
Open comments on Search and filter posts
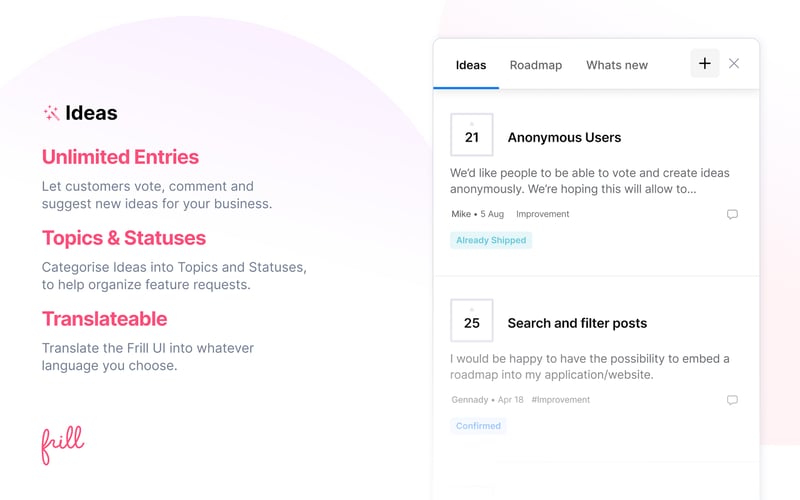(732, 400)
